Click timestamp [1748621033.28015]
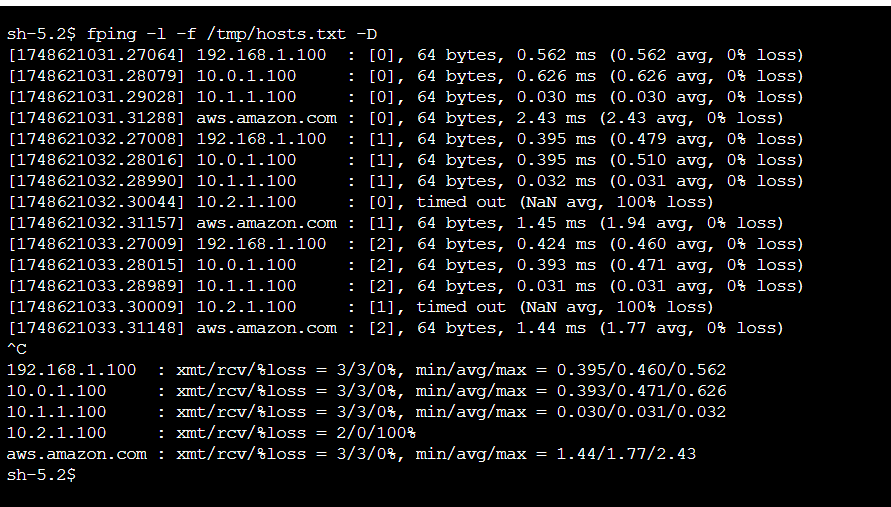 coord(96,265)
